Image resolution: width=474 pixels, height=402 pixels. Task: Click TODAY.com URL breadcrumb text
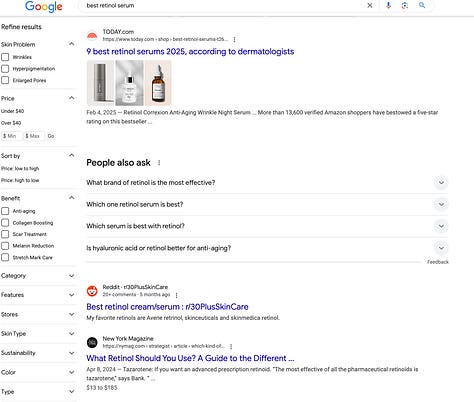pyautogui.click(x=165, y=39)
